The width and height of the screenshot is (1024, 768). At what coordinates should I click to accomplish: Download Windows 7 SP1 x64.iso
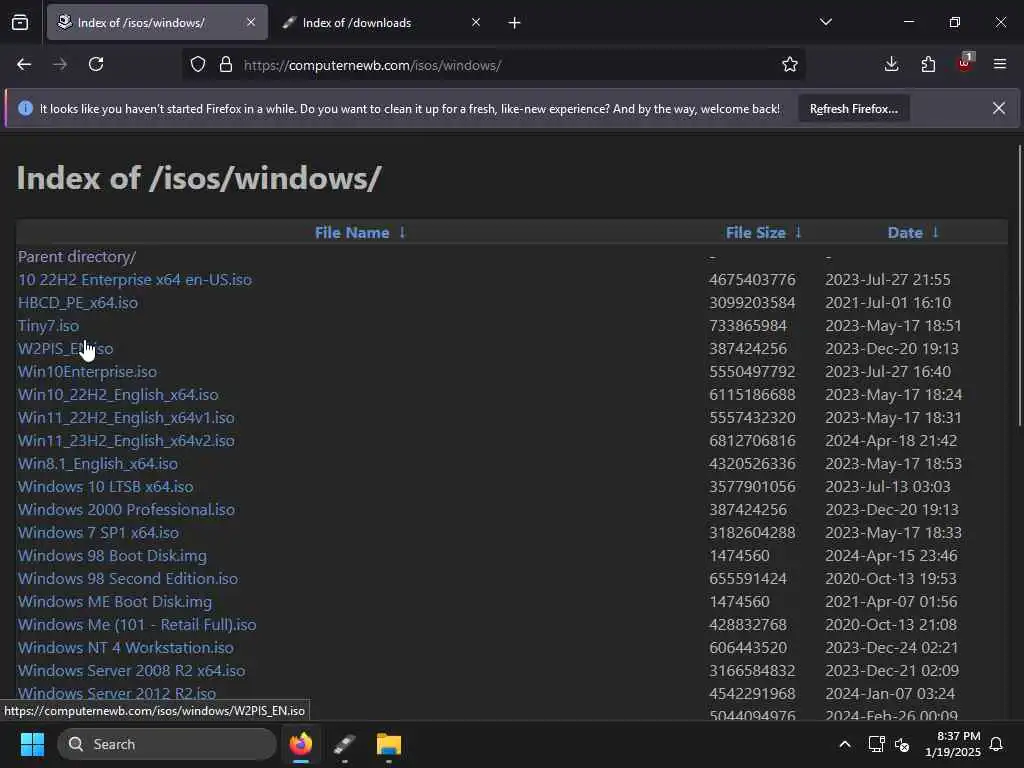(x=99, y=533)
